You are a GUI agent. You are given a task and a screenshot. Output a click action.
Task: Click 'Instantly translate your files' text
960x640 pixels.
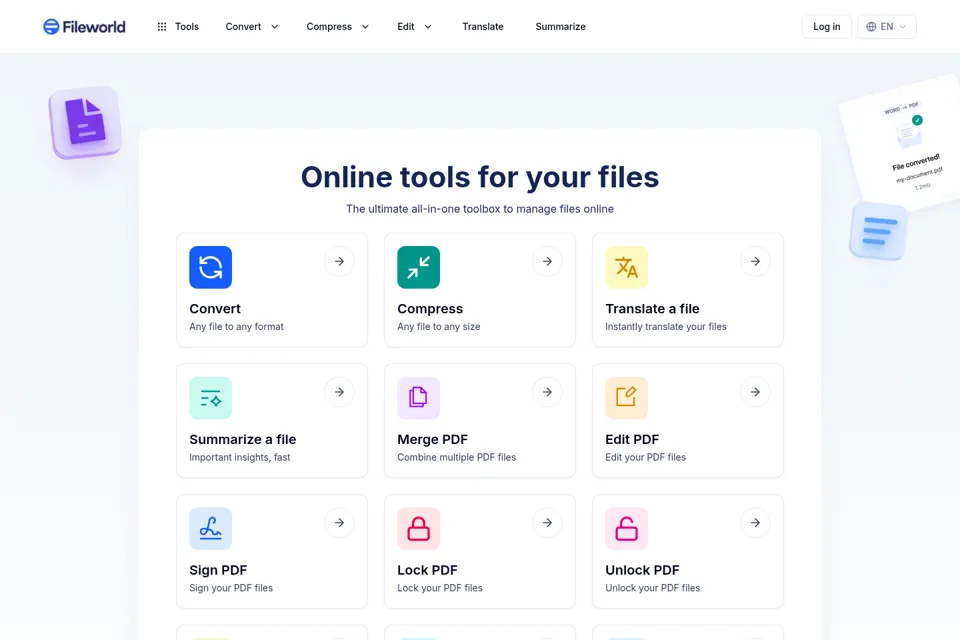666,326
